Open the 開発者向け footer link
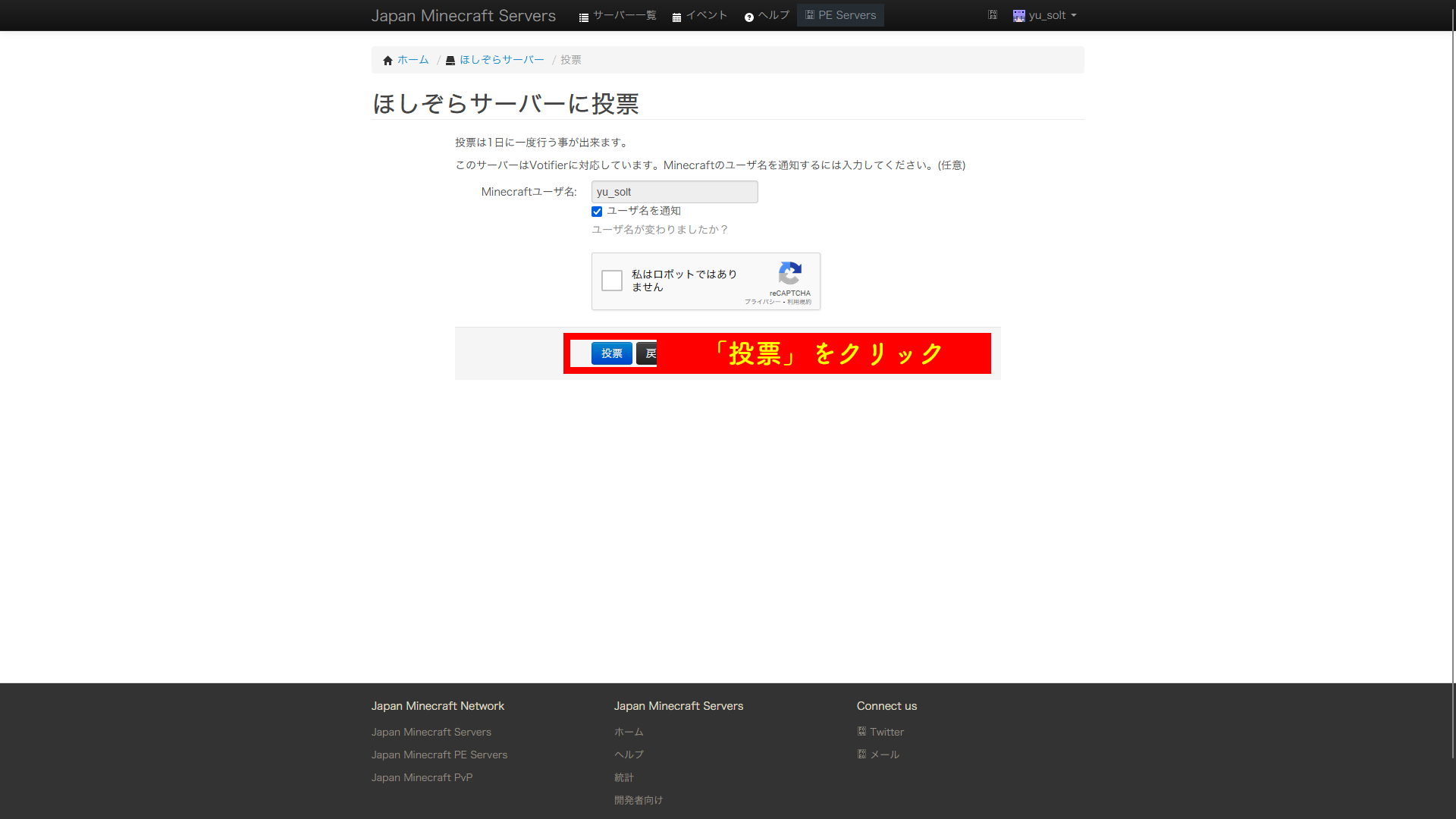Viewport: 1456px width, 819px height. (x=638, y=800)
